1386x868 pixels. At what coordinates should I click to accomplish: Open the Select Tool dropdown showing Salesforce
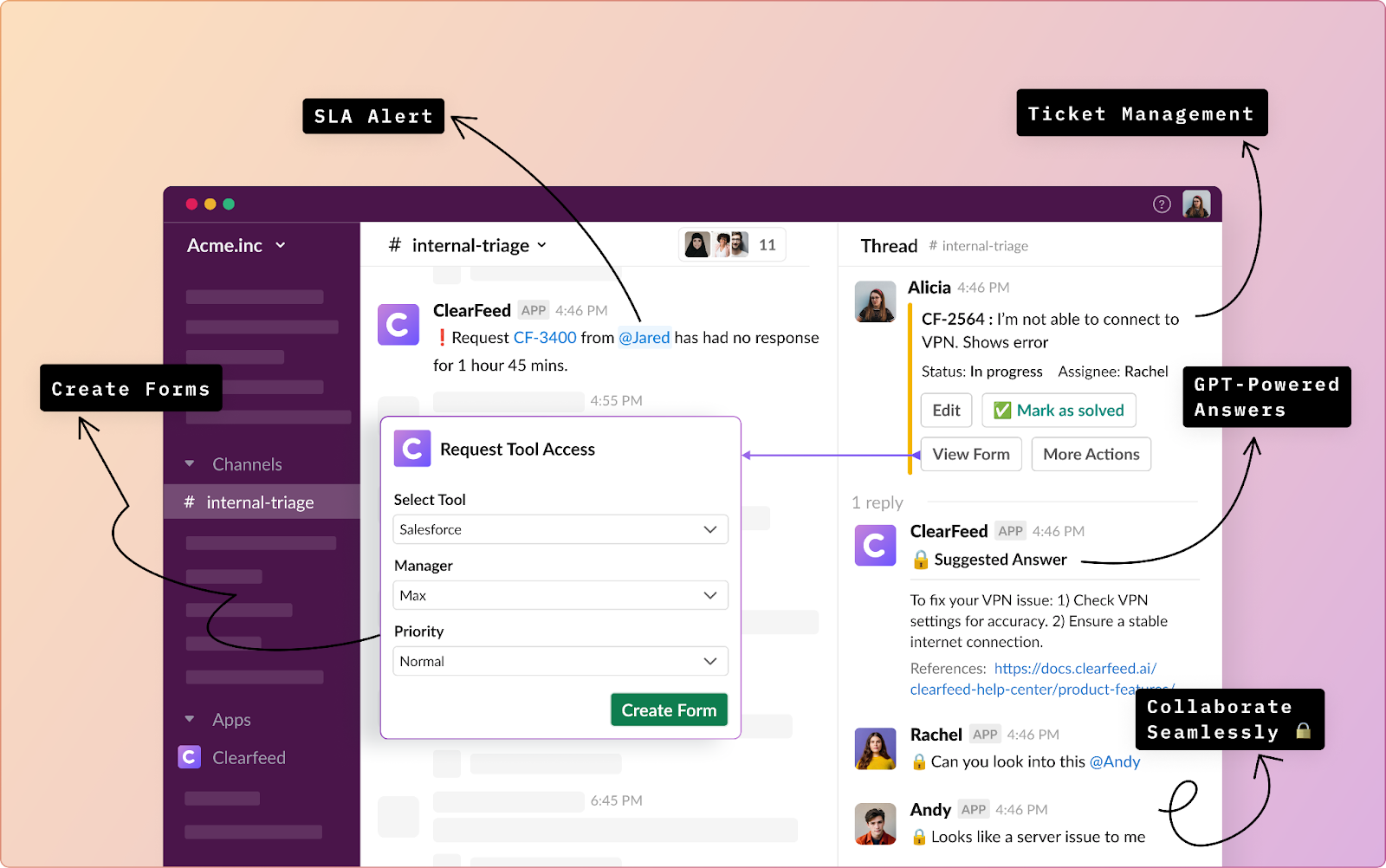tap(560, 529)
